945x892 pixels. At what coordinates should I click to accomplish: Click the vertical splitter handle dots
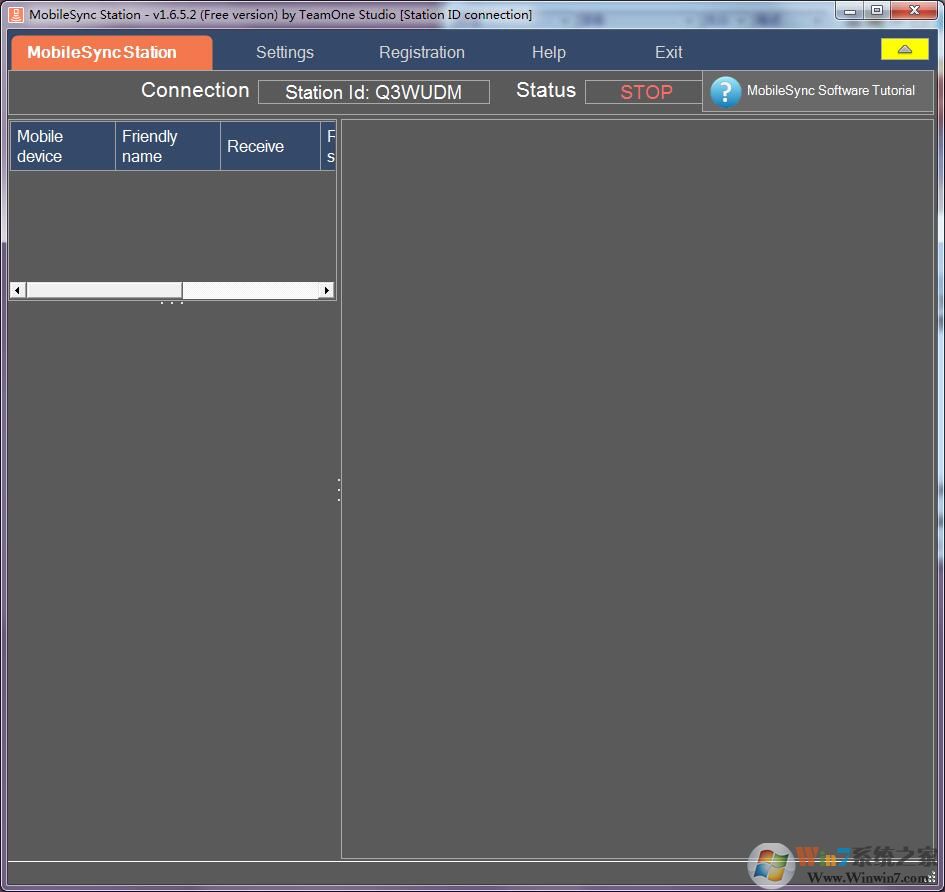coord(339,490)
